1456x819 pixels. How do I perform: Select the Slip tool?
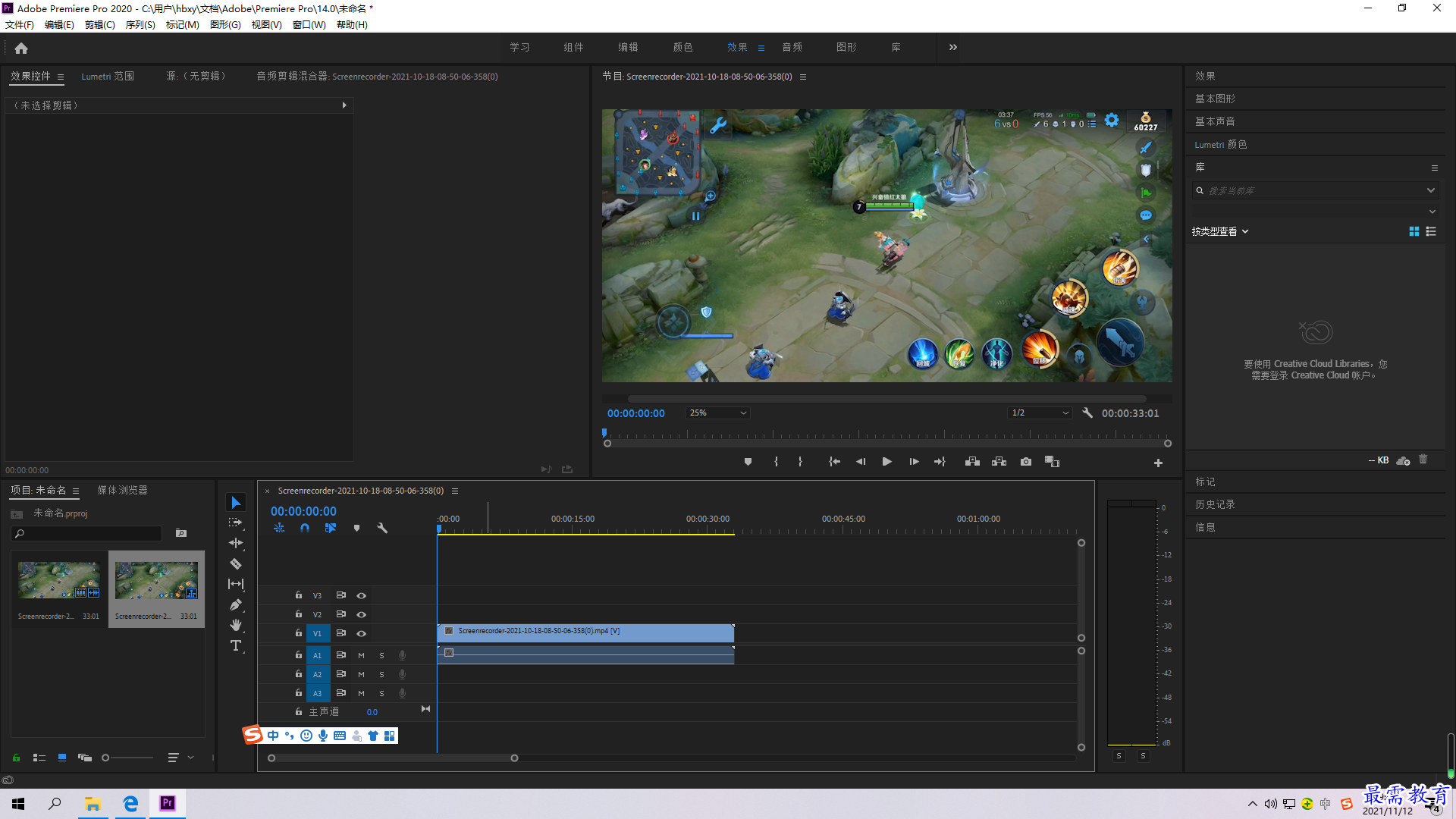pos(236,584)
